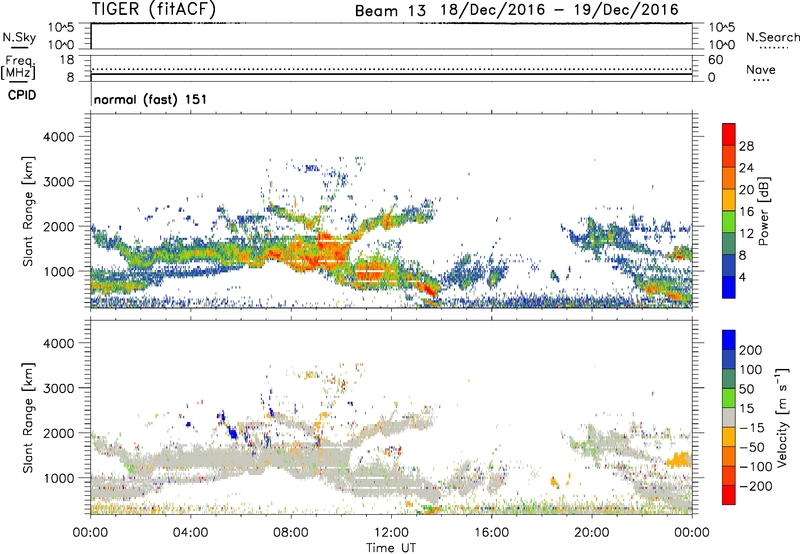The width and height of the screenshot is (800, 554).
Task: Pick the bright blue Velocity segment above 200
Action: coord(729,340)
